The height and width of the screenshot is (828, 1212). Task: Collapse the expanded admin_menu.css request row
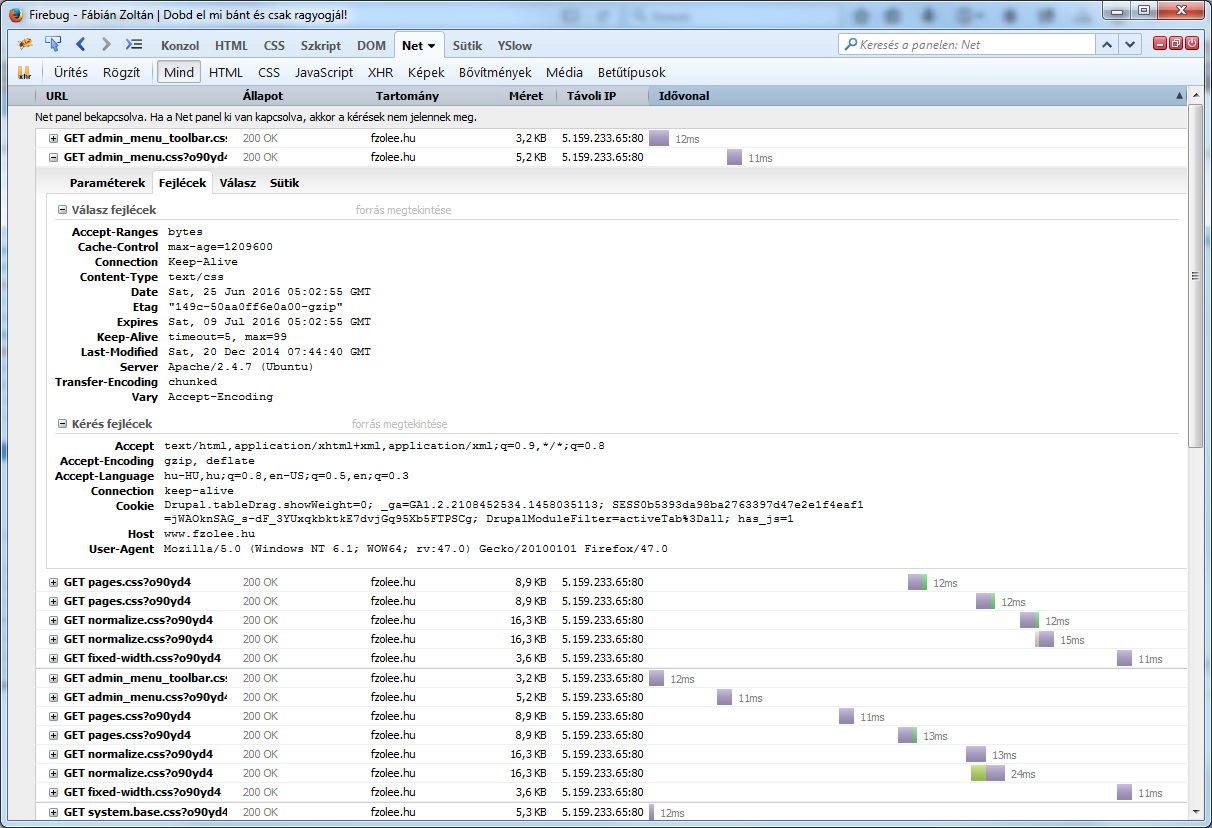53,157
